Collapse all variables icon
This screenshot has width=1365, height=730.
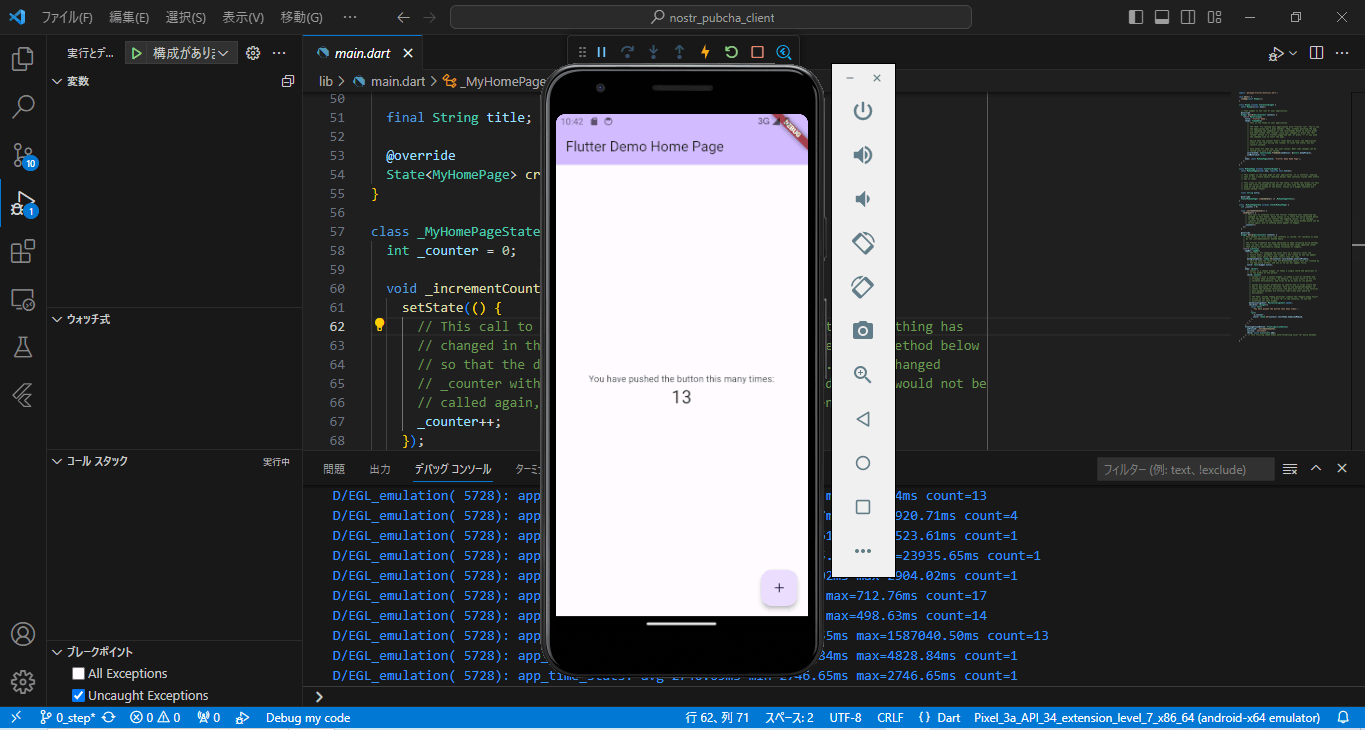click(288, 81)
